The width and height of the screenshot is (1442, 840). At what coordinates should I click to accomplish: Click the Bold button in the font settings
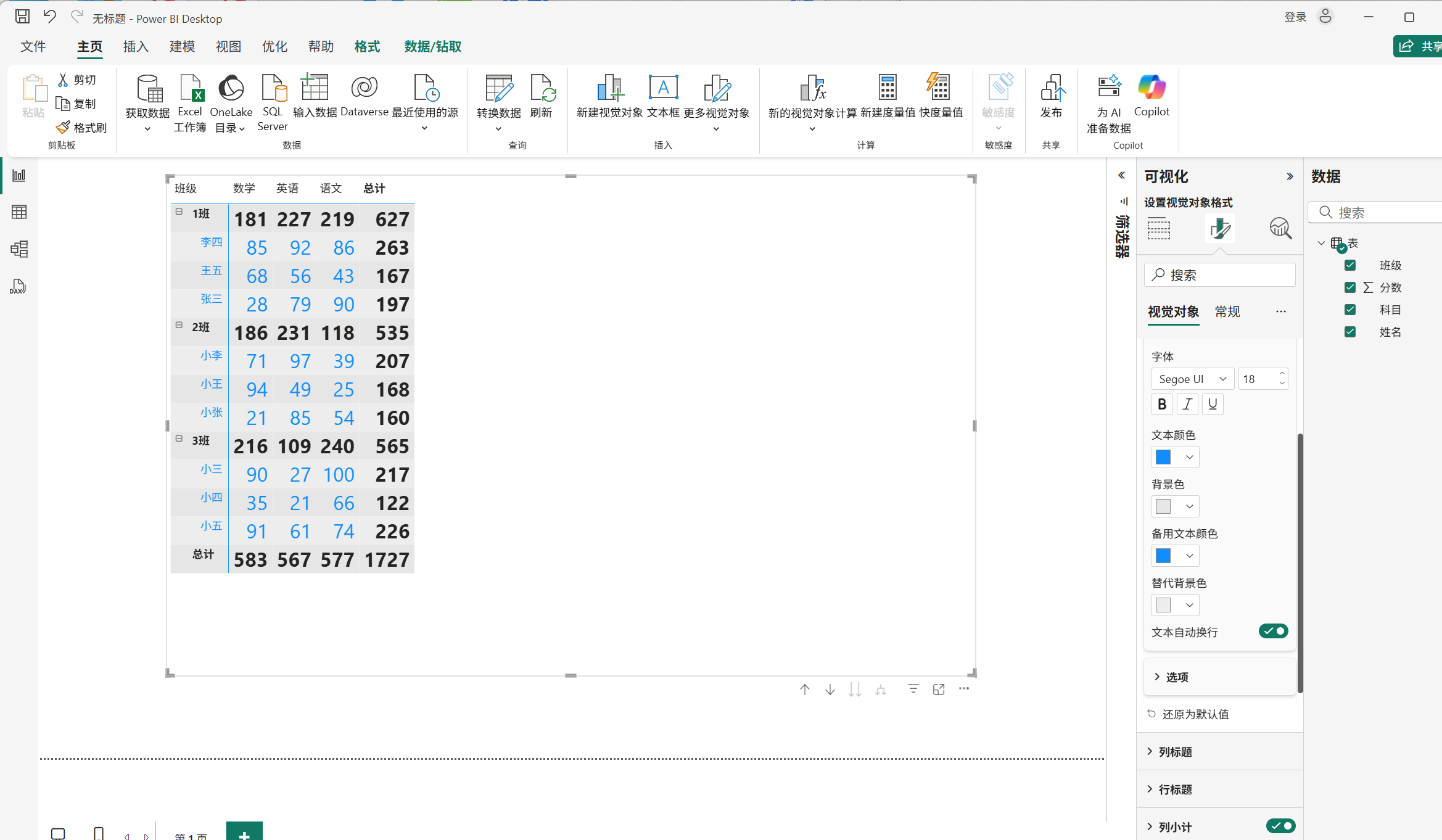pyautogui.click(x=1162, y=404)
